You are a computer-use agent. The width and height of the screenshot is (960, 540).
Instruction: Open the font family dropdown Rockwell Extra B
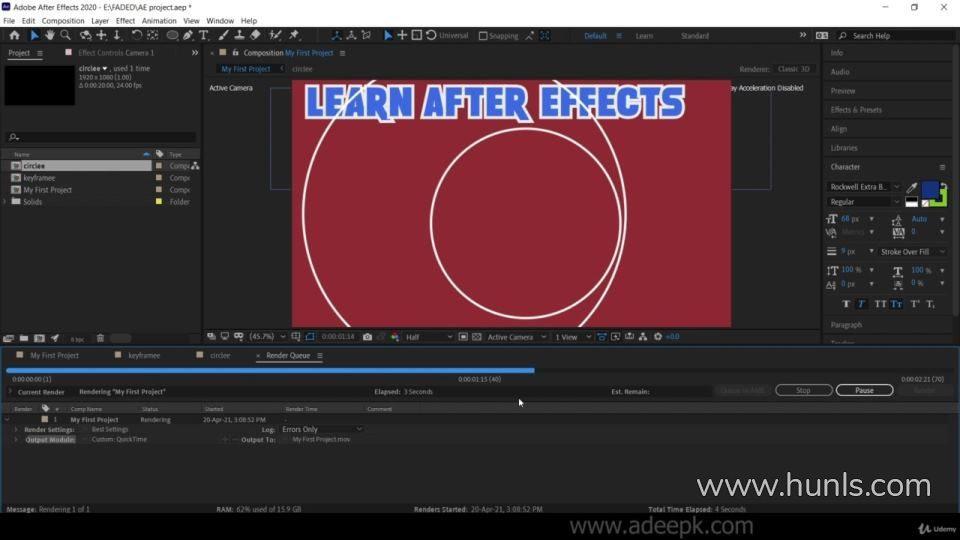(863, 187)
